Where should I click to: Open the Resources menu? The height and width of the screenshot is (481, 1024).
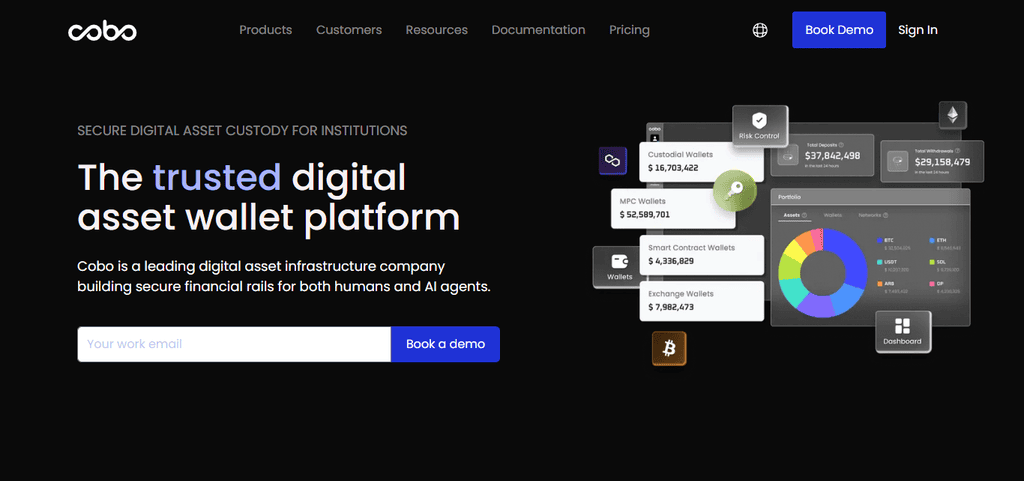coord(437,30)
